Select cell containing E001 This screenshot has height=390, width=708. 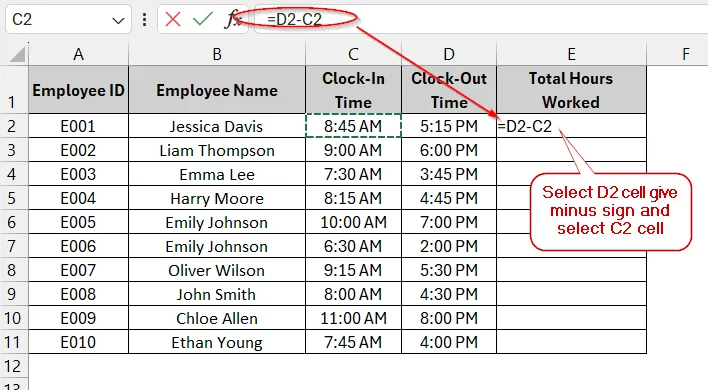[x=79, y=126]
